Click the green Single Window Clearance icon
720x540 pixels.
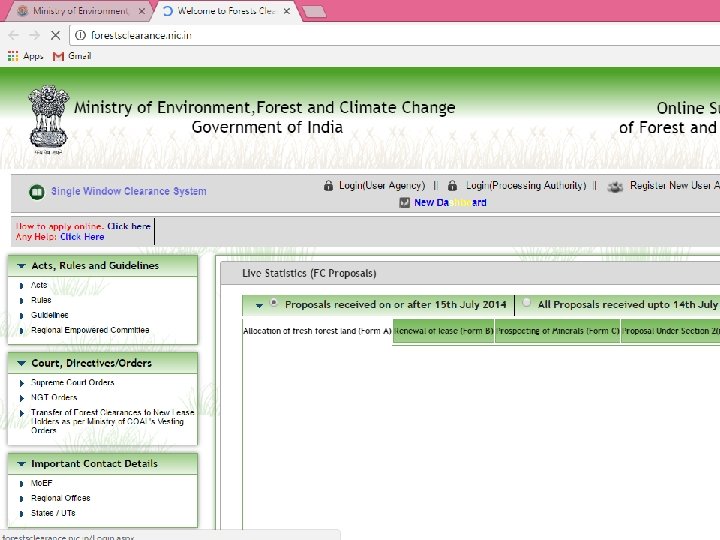point(37,191)
